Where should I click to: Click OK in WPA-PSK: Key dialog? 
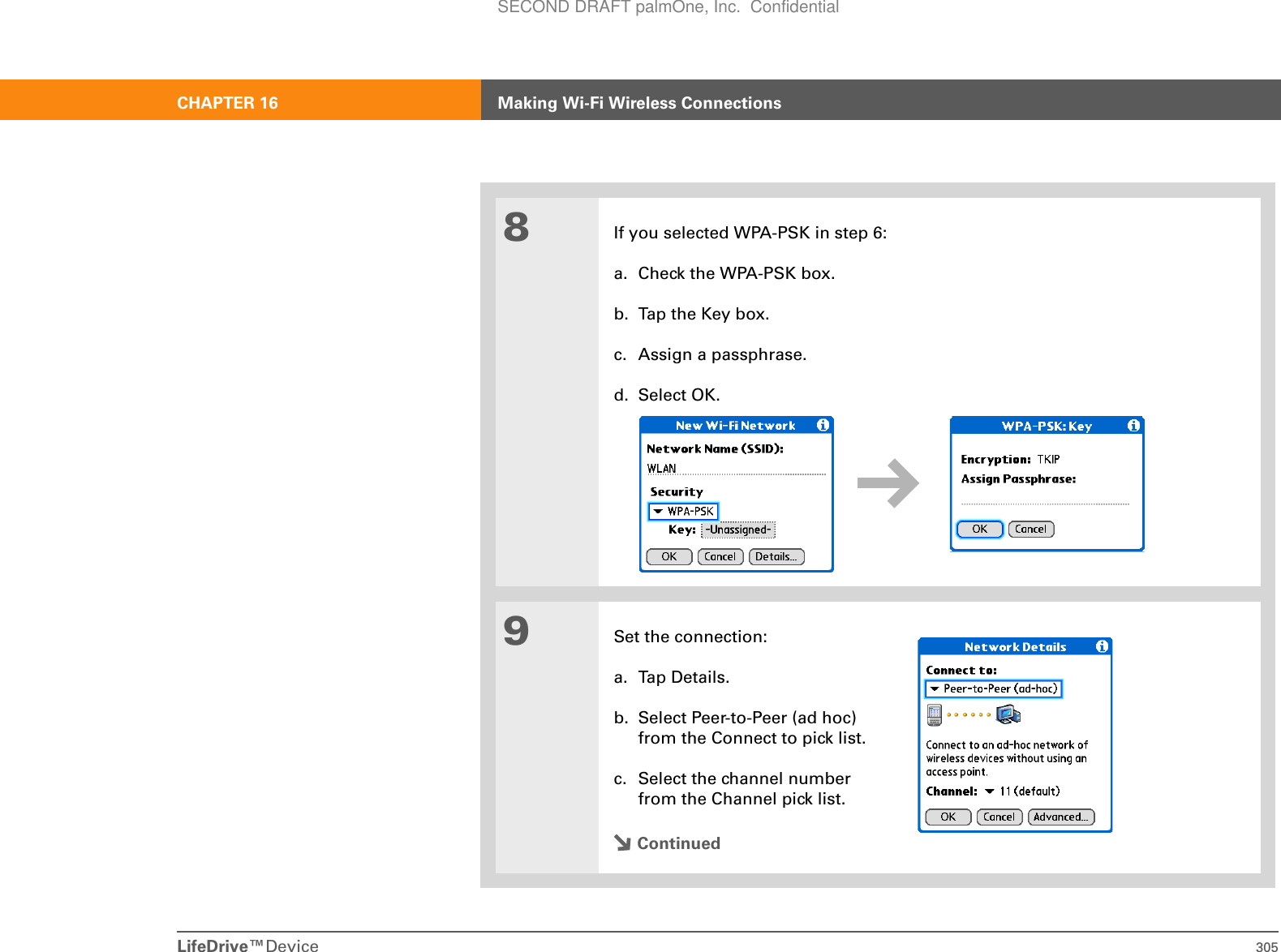pyautogui.click(x=980, y=529)
